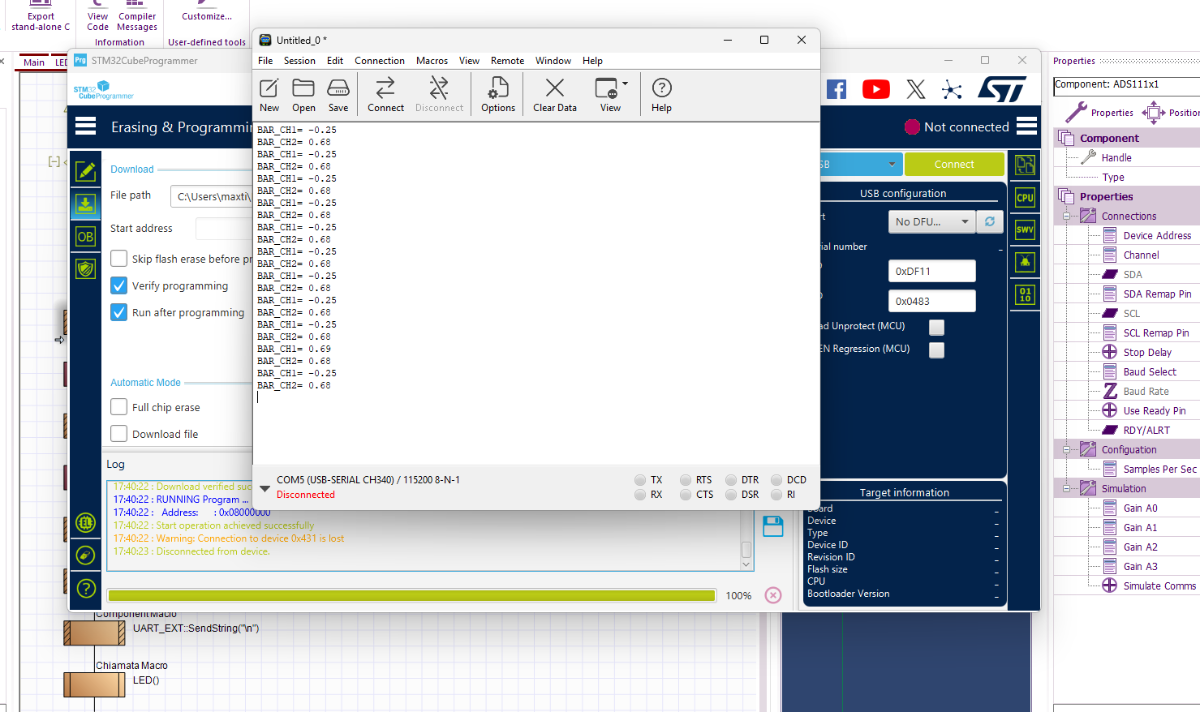The image size is (1200, 712).
Task: Check the Full chip erase option
Action: pyautogui.click(x=119, y=408)
